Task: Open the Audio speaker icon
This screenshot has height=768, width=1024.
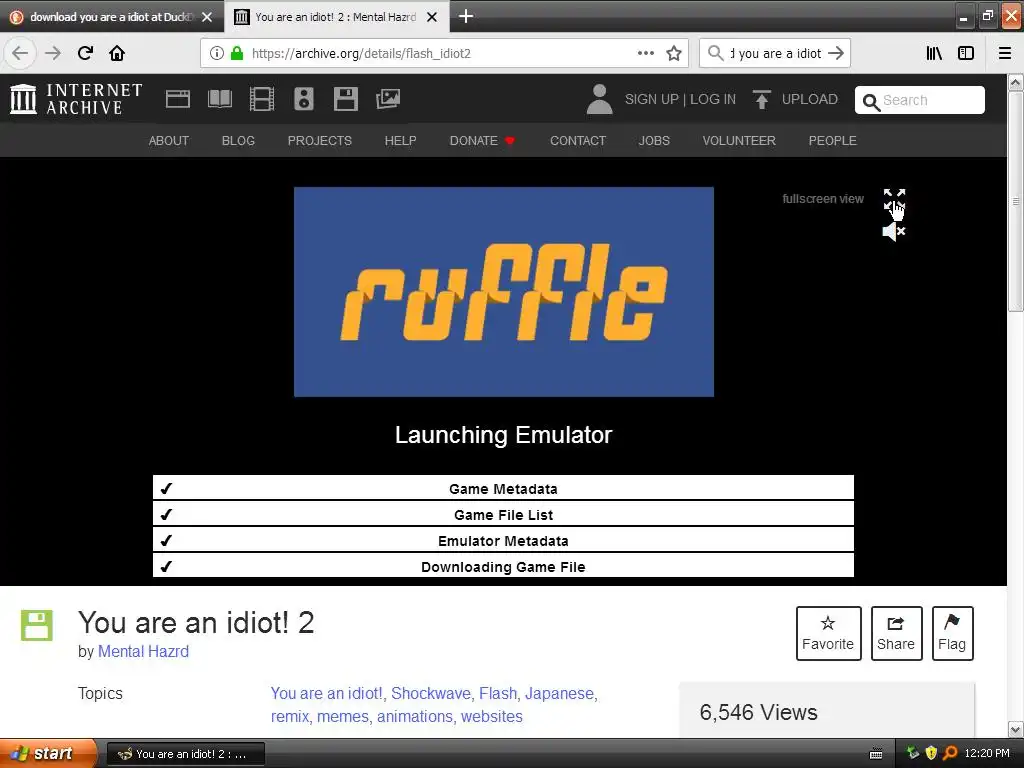Action: pos(304,99)
